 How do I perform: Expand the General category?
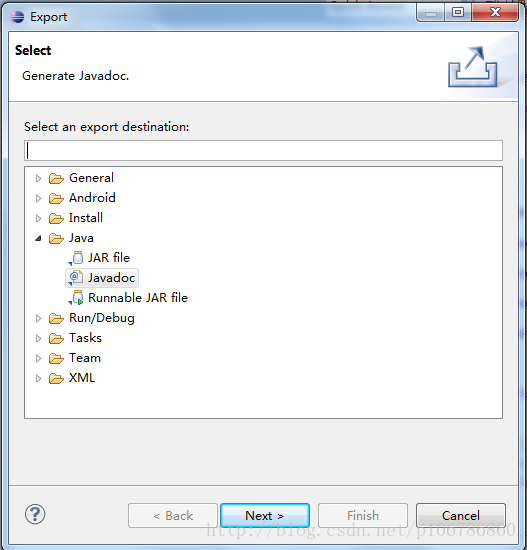(x=38, y=179)
